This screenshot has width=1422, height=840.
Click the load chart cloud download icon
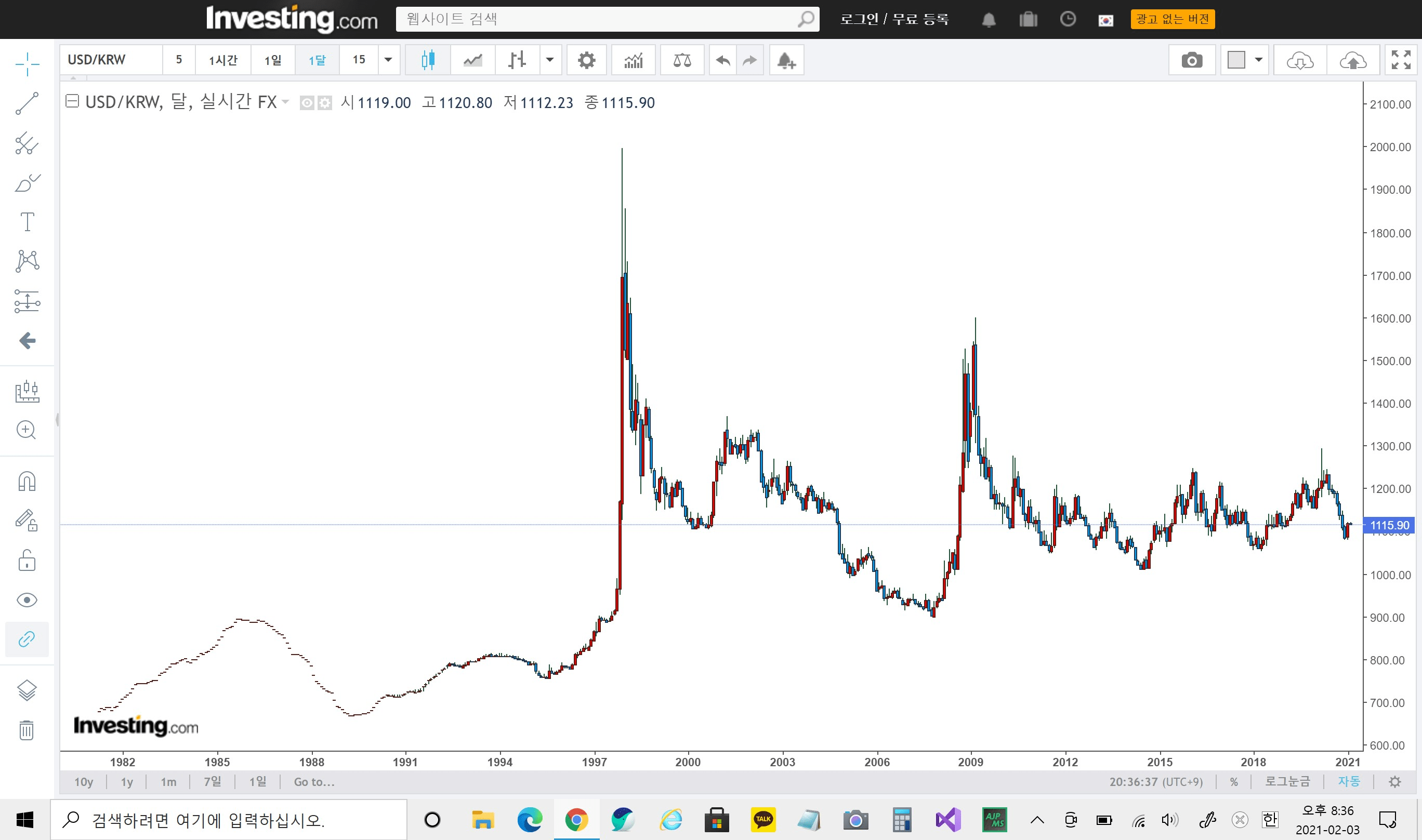coord(1300,60)
